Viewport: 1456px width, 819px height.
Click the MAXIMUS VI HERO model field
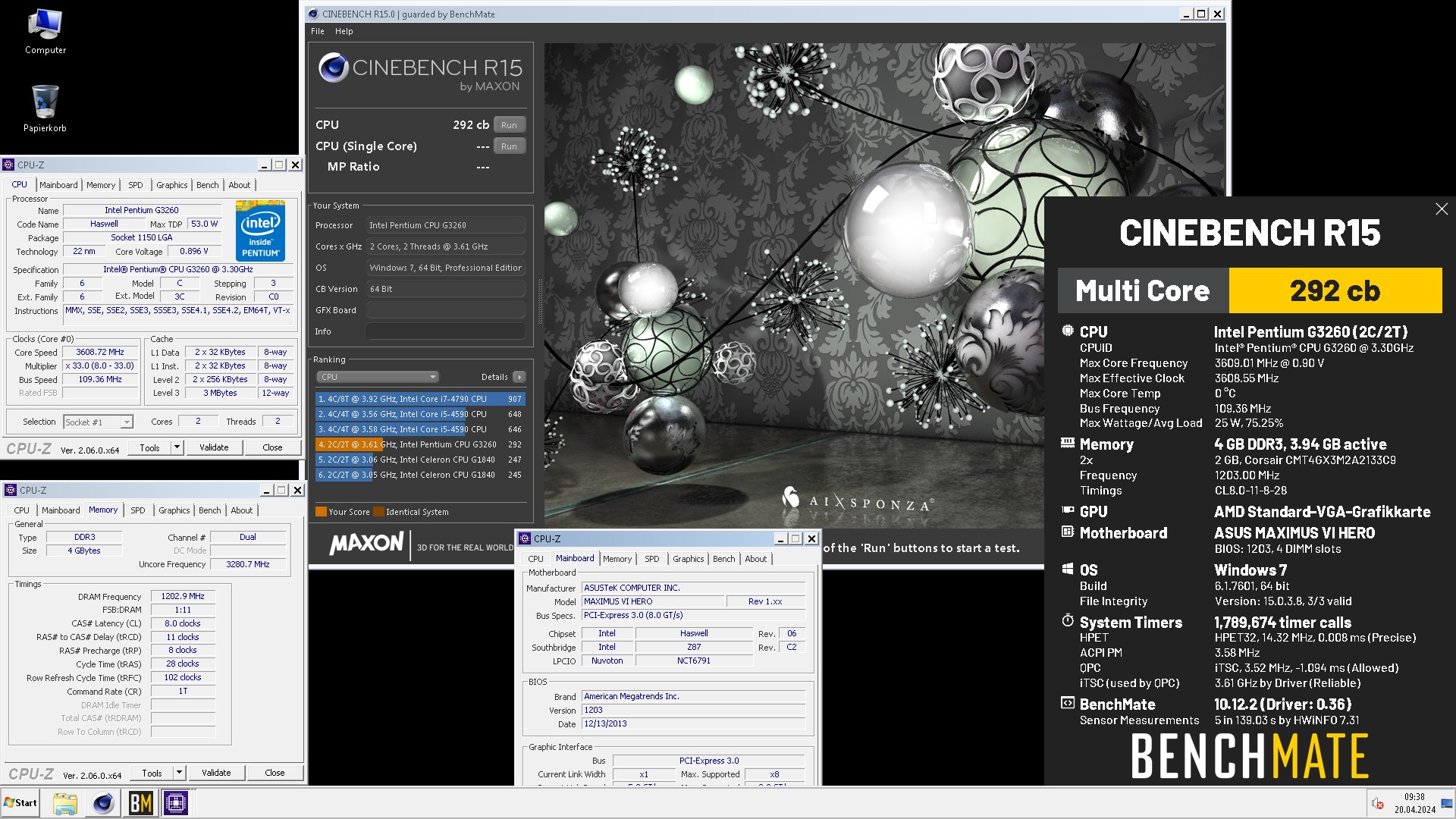(x=651, y=601)
